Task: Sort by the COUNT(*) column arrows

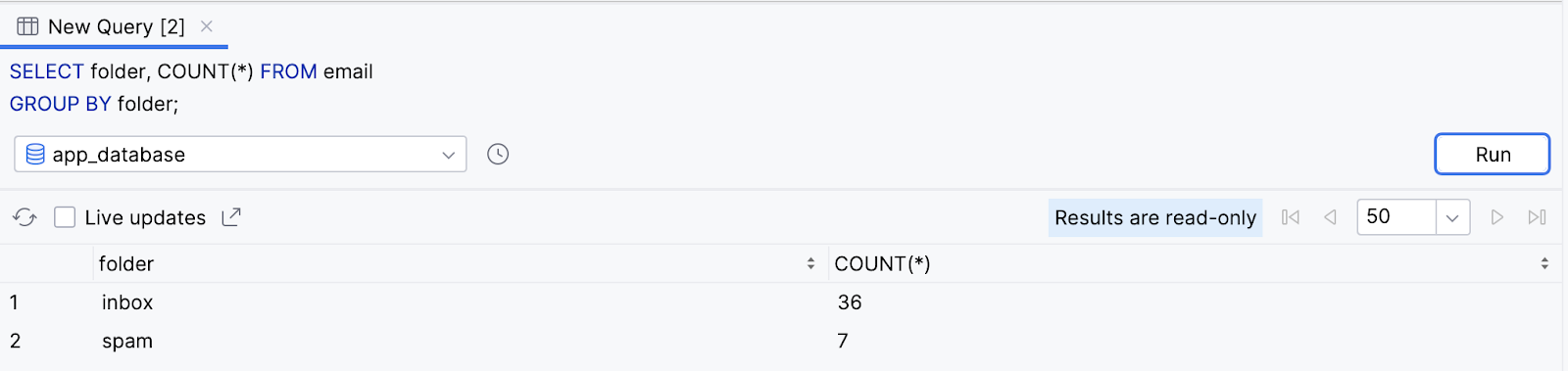Action: click(1544, 263)
